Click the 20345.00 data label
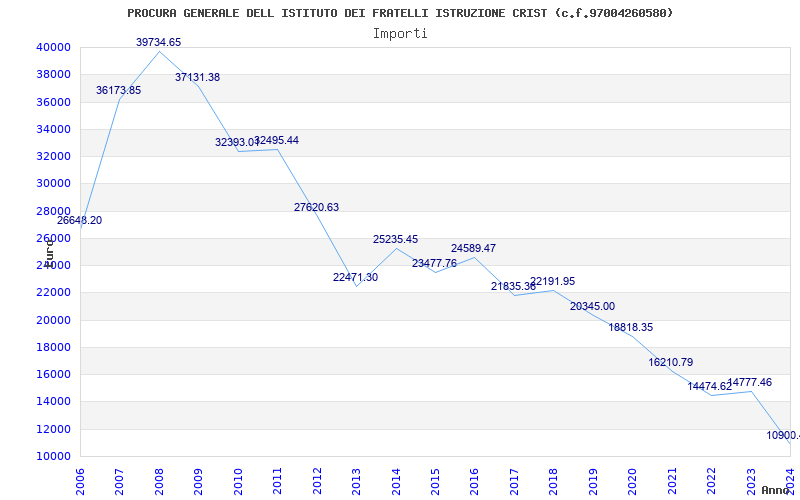 coord(592,307)
